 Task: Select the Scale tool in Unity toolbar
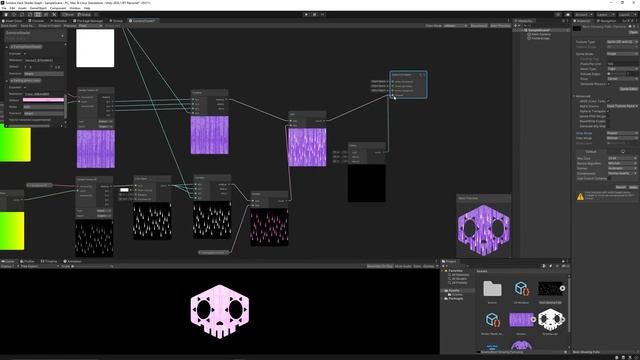pyautogui.click(x=30, y=14)
